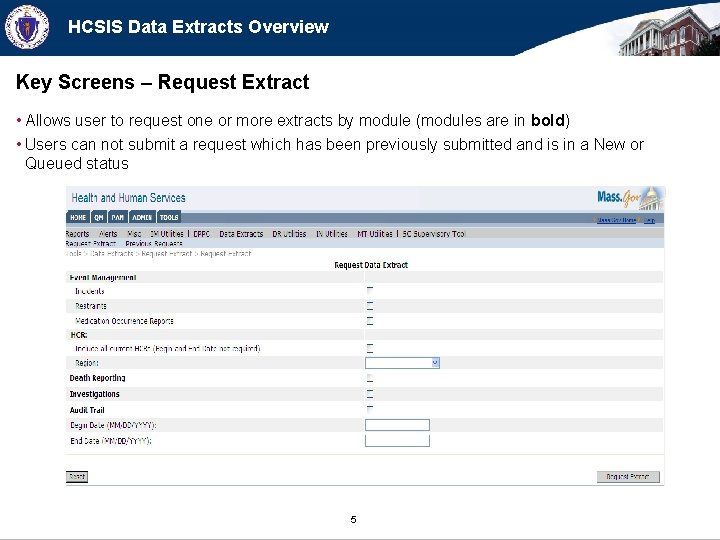The image size is (720, 540).
Task: Open the Previous Requests submenu
Action: click(x=154, y=243)
